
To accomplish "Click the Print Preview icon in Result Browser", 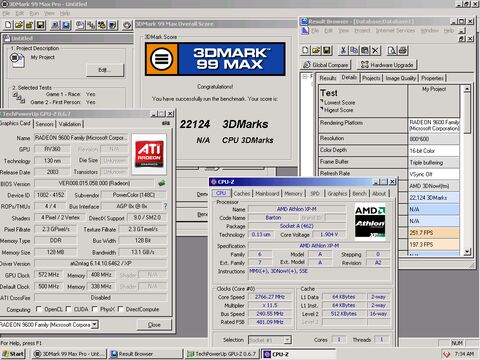I will (x=392, y=50).
